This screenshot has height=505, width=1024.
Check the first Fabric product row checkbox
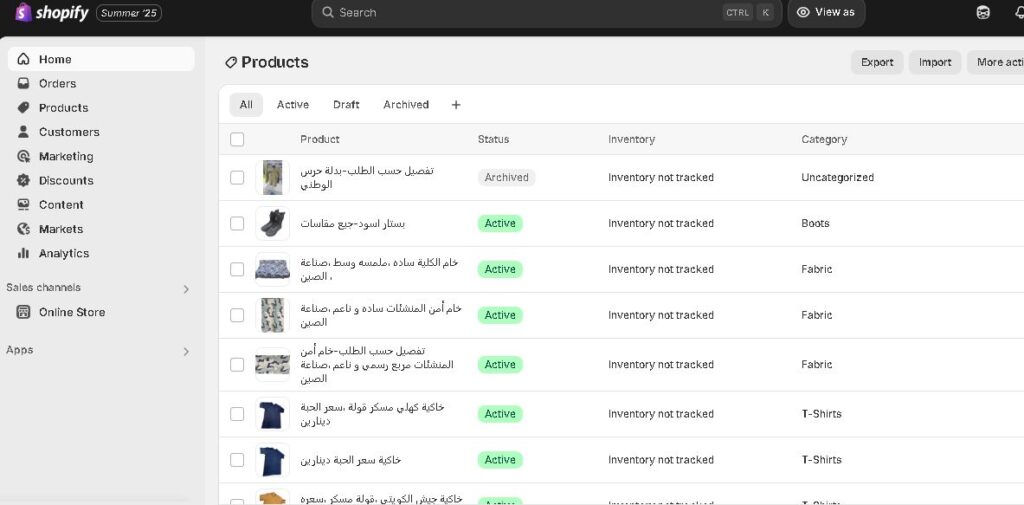237,269
